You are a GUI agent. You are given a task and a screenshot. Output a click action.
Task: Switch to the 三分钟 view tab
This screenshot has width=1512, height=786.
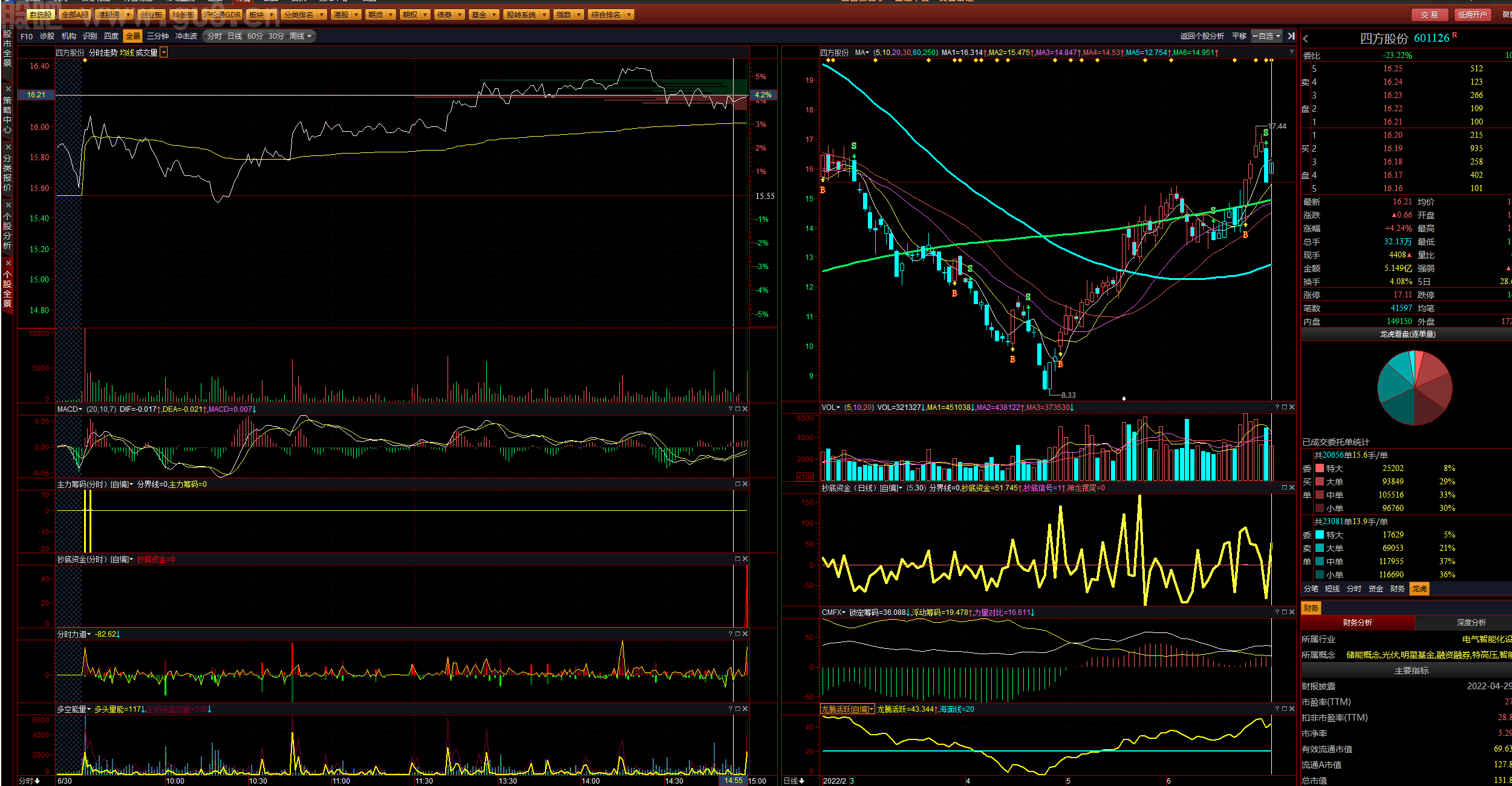pos(158,36)
